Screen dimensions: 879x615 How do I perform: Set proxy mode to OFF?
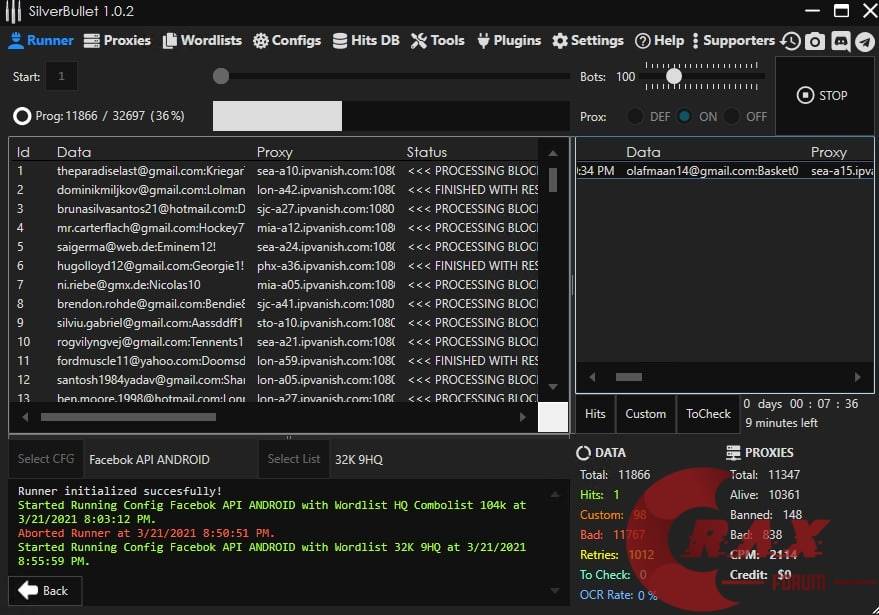tap(732, 116)
